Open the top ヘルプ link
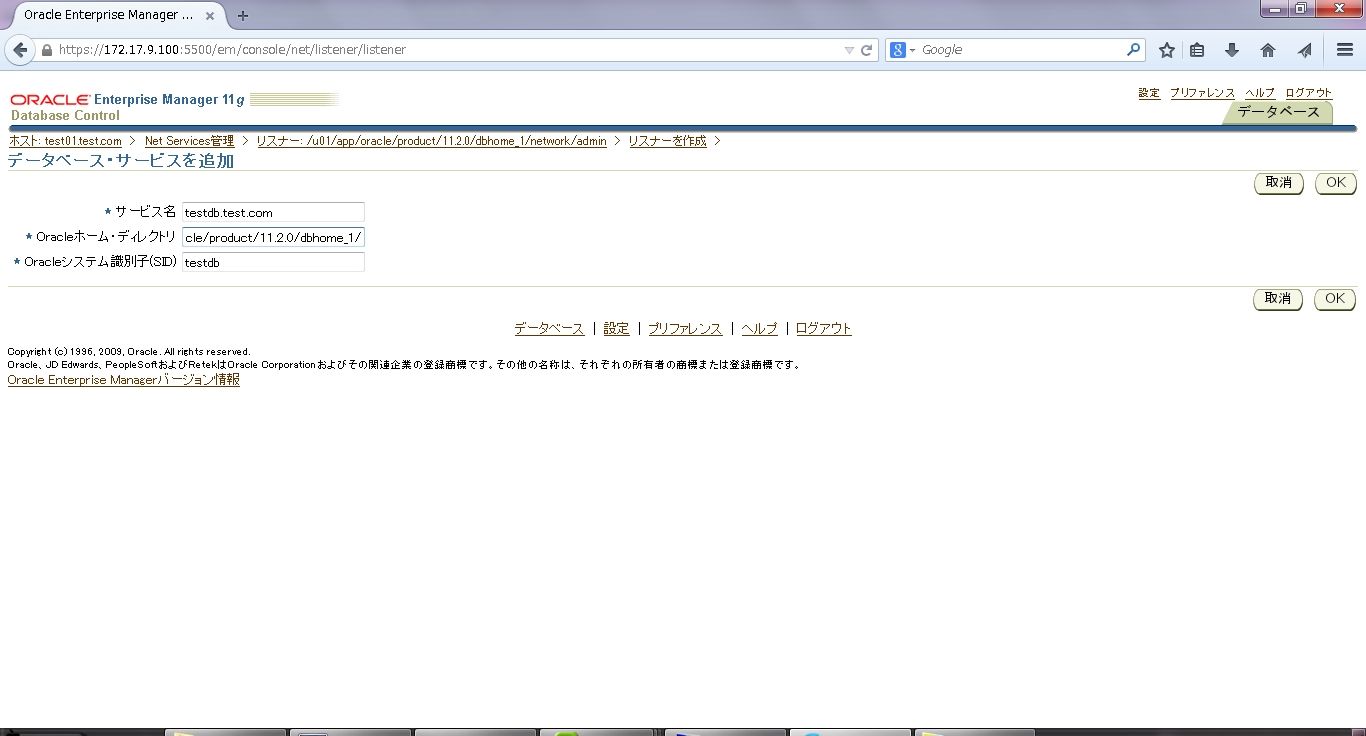This screenshot has width=1366, height=736. pos(1260,93)
